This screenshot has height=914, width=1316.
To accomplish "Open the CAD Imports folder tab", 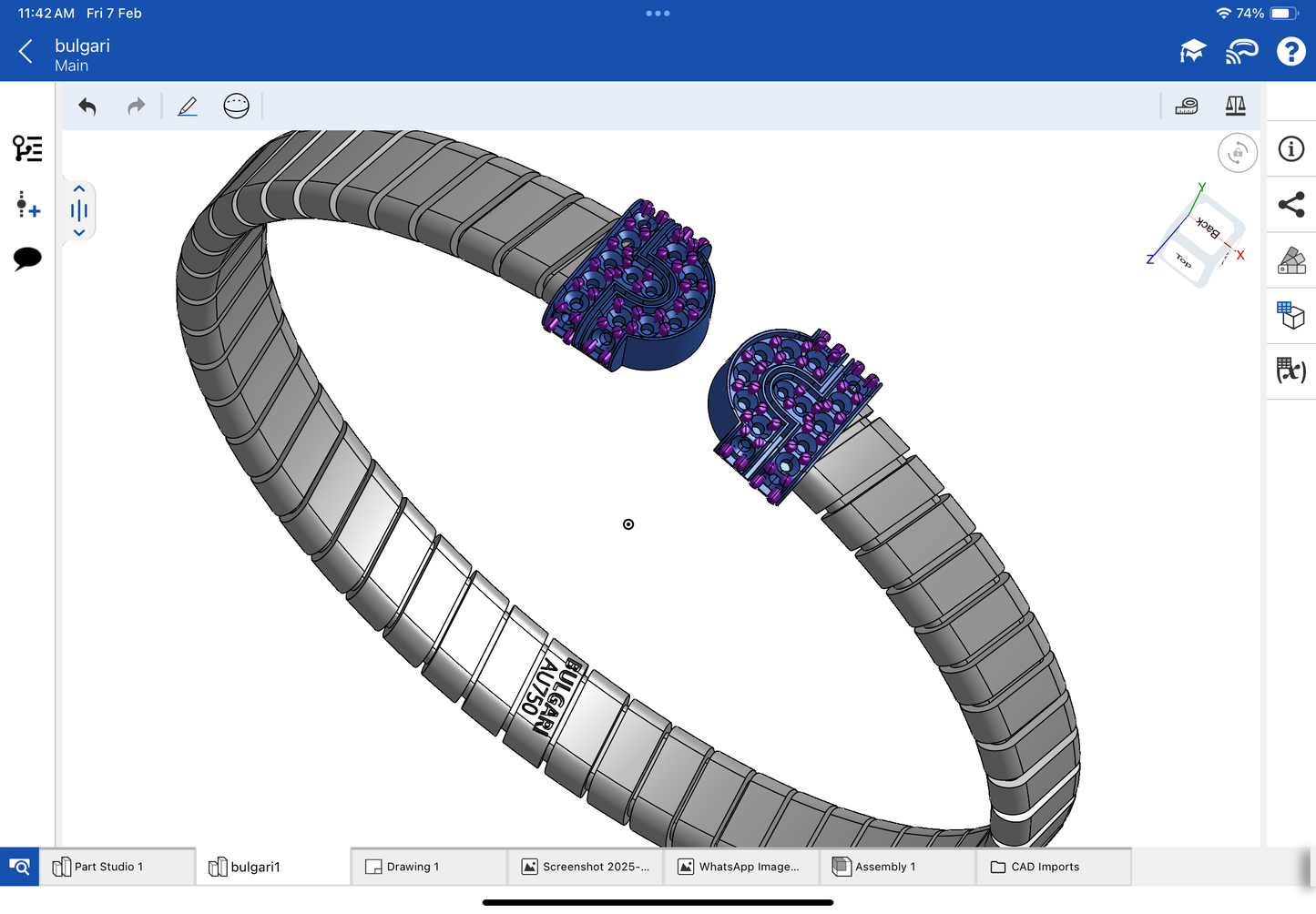I will tap(1052, 867).
